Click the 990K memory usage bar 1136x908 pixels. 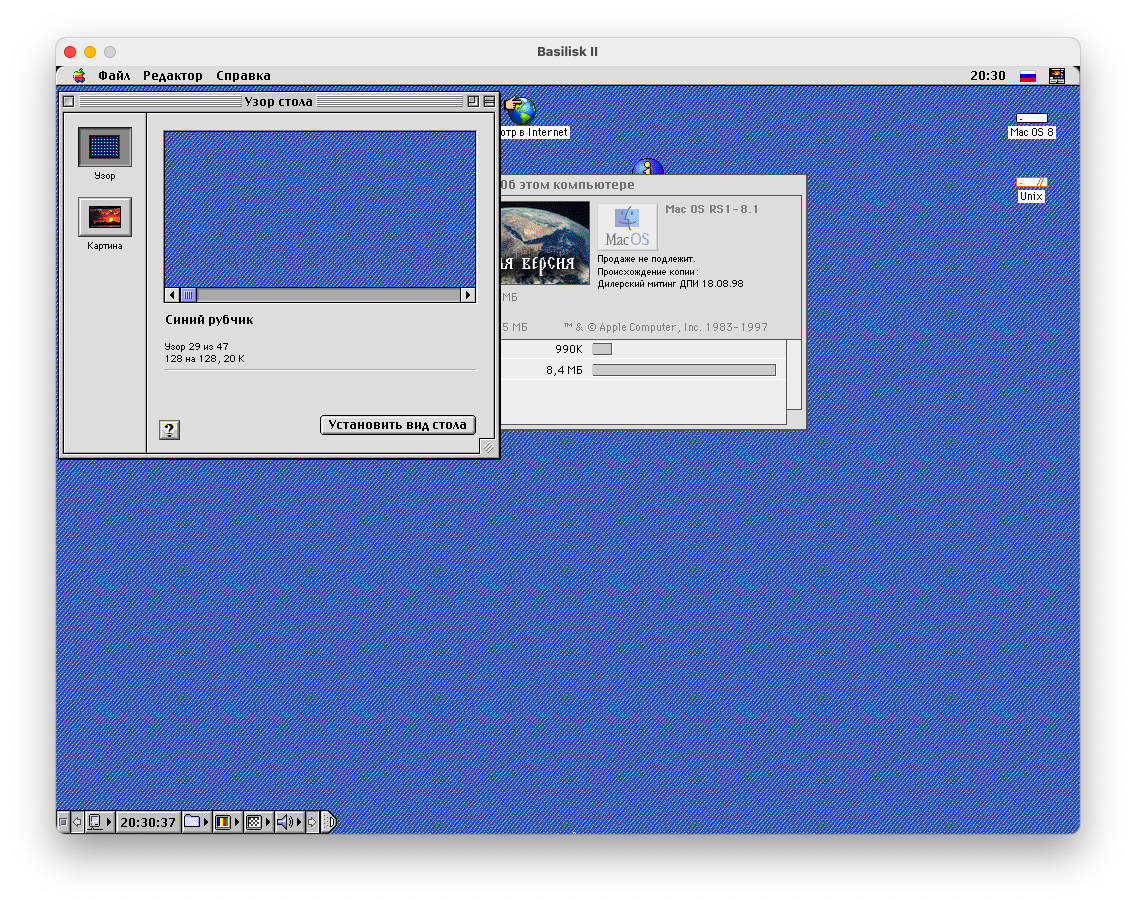(602, 349)
